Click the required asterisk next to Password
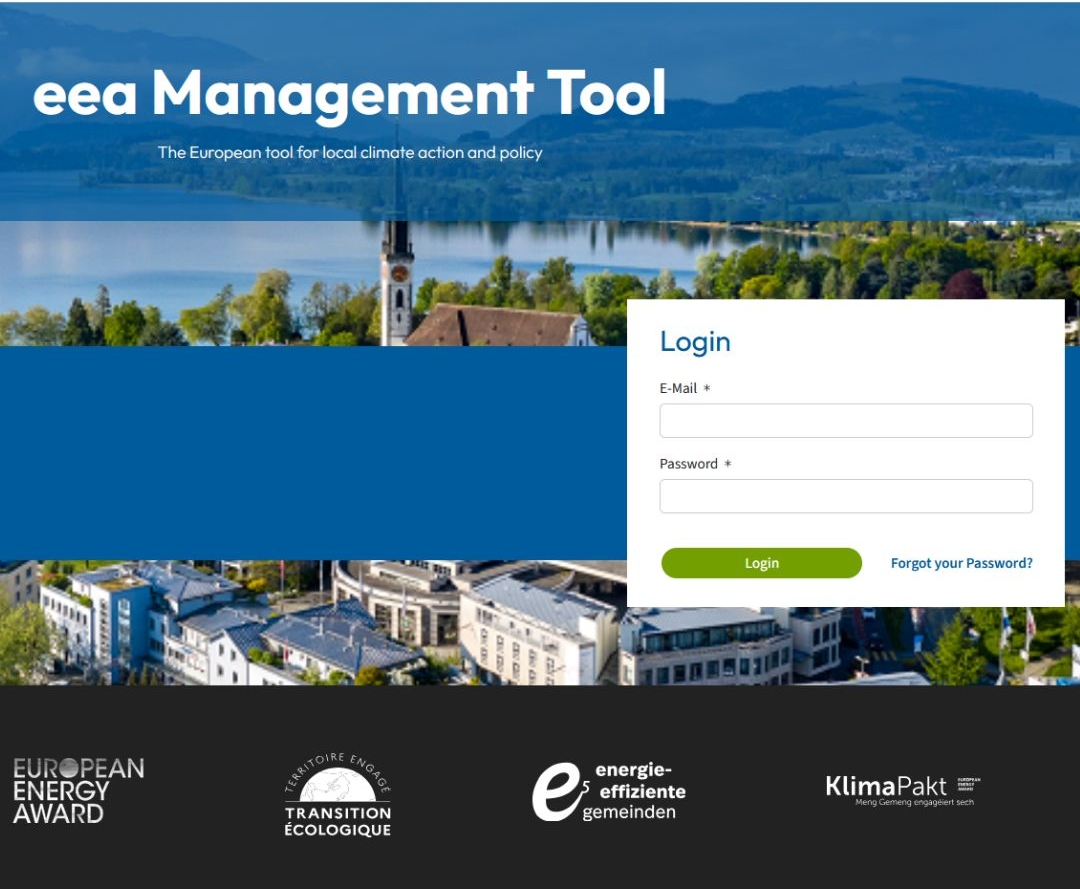This screenshot has width=1080, height=889. point(728,464)
